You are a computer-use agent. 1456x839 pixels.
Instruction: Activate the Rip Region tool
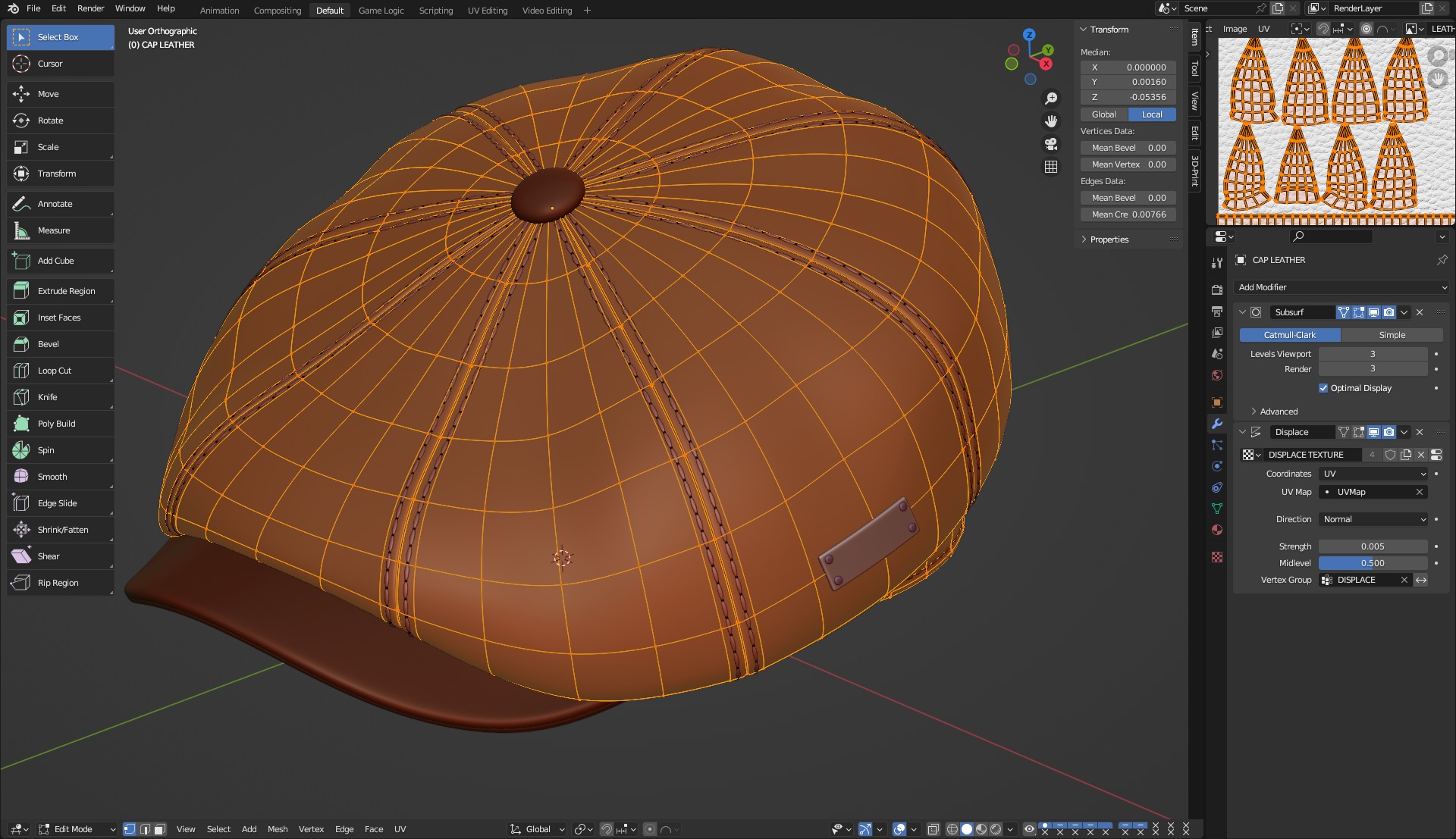coord(61,583)
